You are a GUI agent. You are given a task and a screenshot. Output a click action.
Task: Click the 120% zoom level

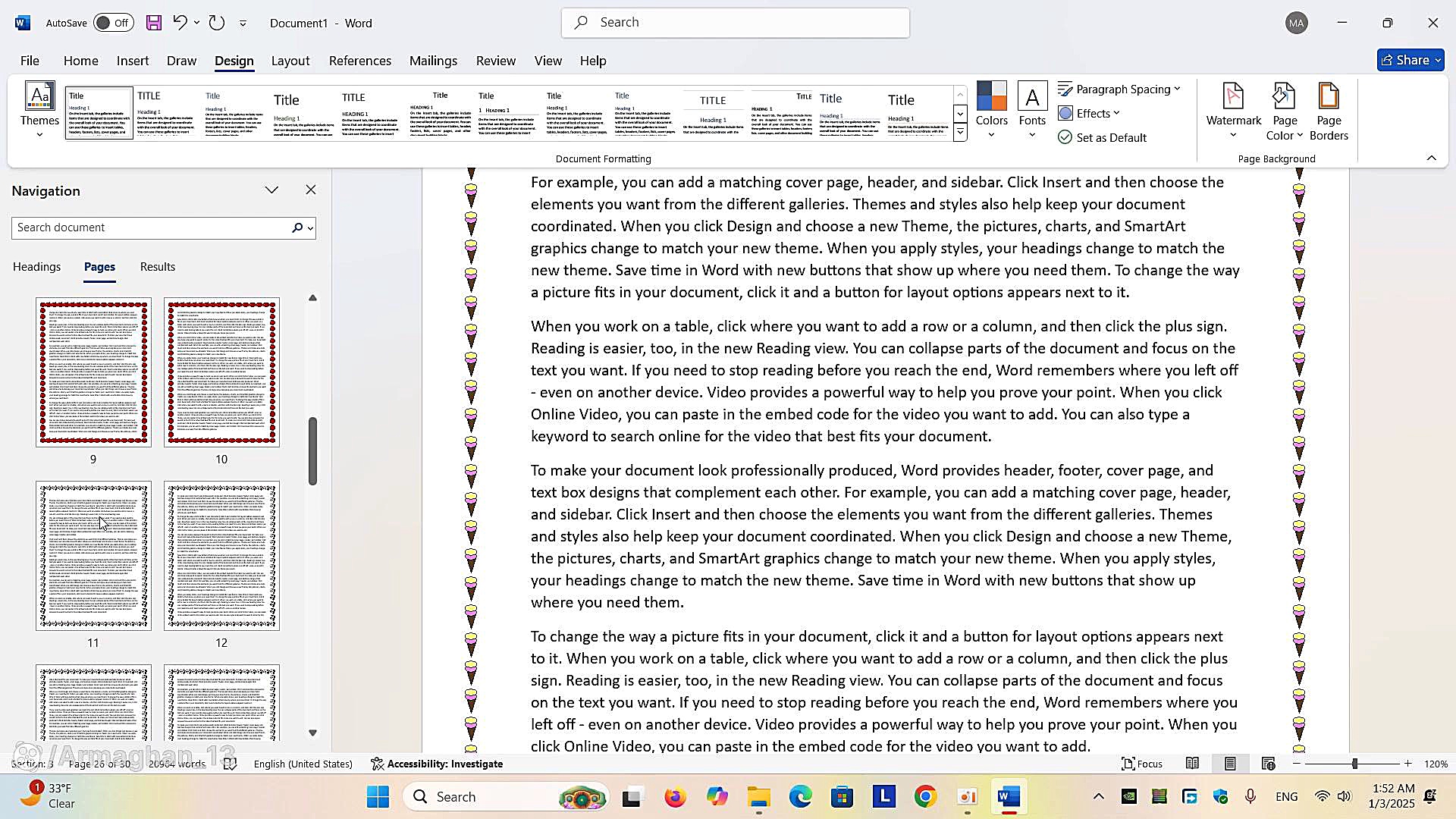pos(1436,764)
